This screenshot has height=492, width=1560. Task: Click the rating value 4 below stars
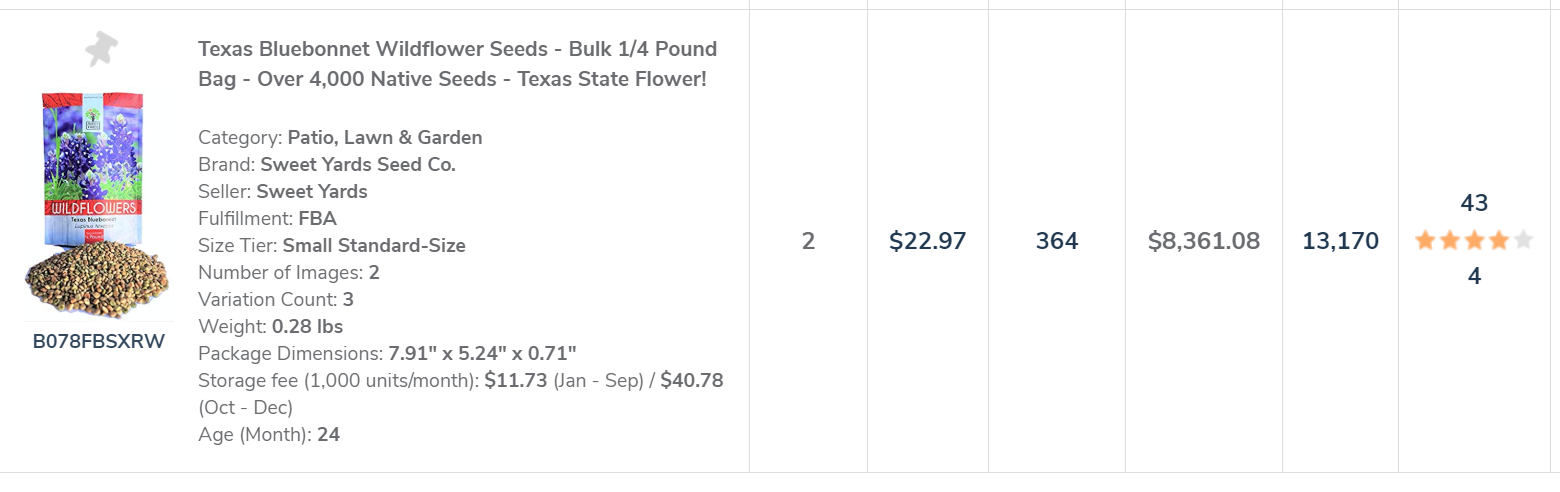(x=1474, y=277)
